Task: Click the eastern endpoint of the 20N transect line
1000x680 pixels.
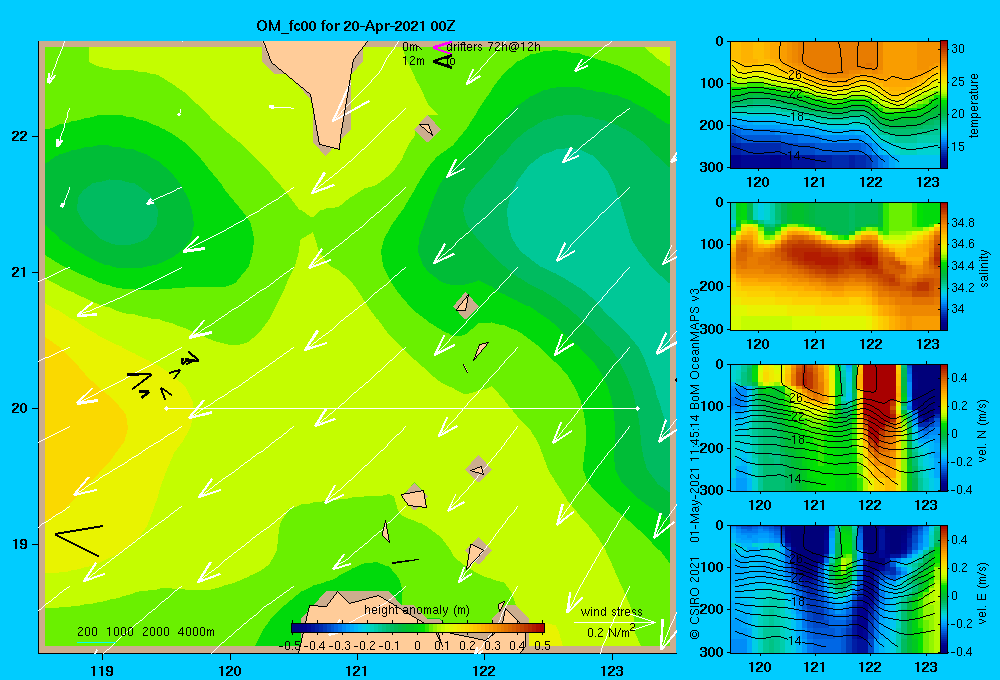Action: coord(638,408)
